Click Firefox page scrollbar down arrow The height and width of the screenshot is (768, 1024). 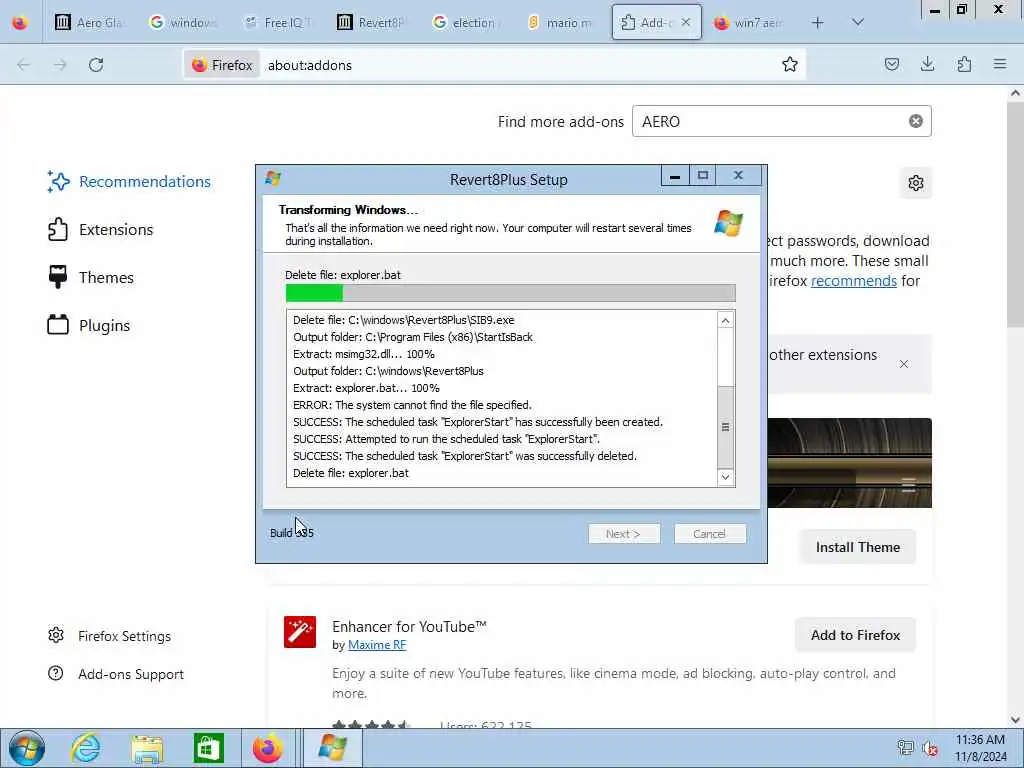pos(1016,720)
